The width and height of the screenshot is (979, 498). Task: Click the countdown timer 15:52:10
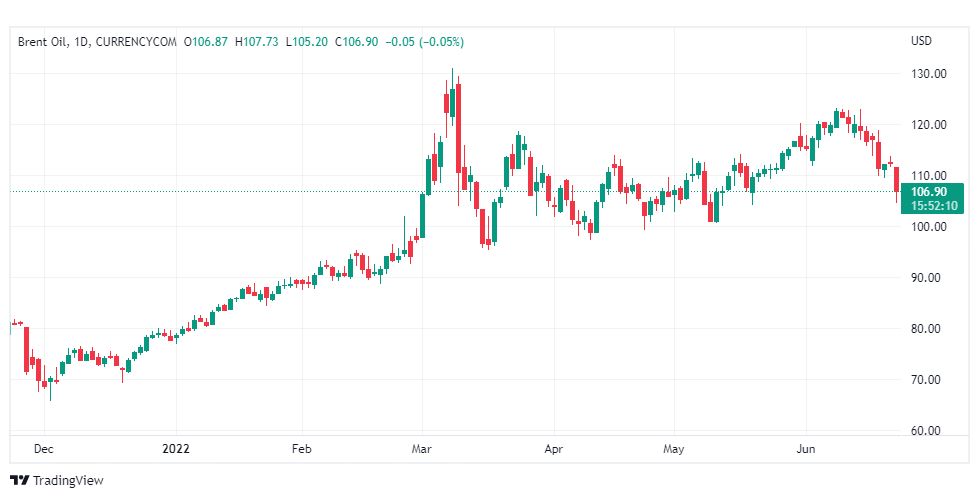coord(933,206)
